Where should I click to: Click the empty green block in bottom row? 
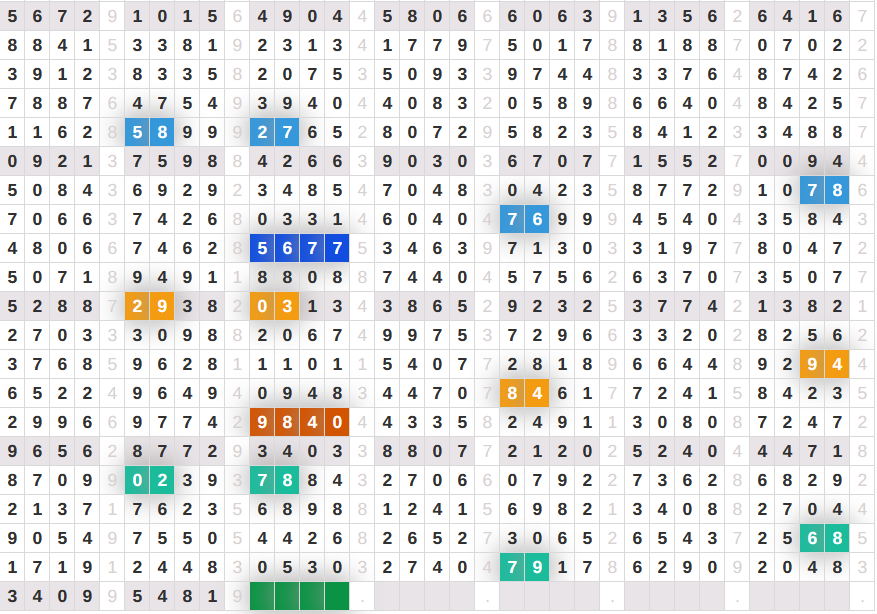(299, 596)
